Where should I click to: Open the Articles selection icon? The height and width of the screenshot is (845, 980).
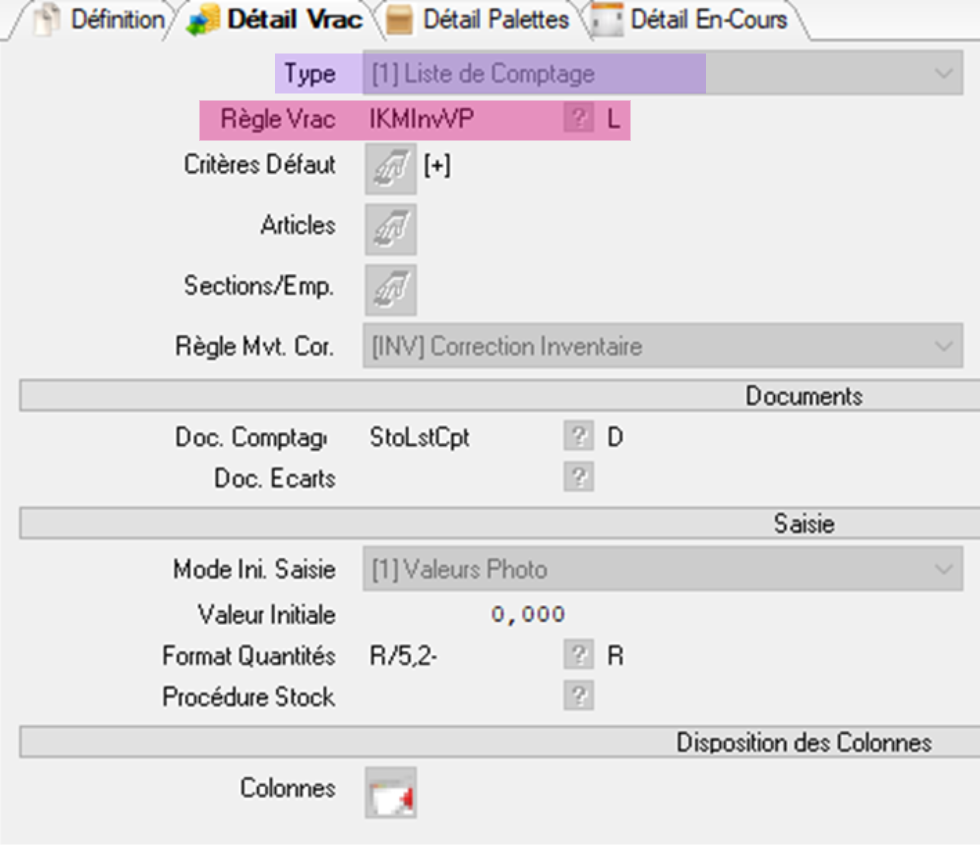[390, 229]
